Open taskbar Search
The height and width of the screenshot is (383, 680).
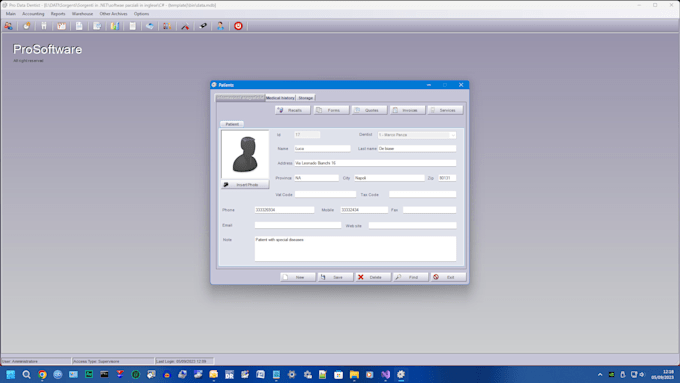[26, 375]
